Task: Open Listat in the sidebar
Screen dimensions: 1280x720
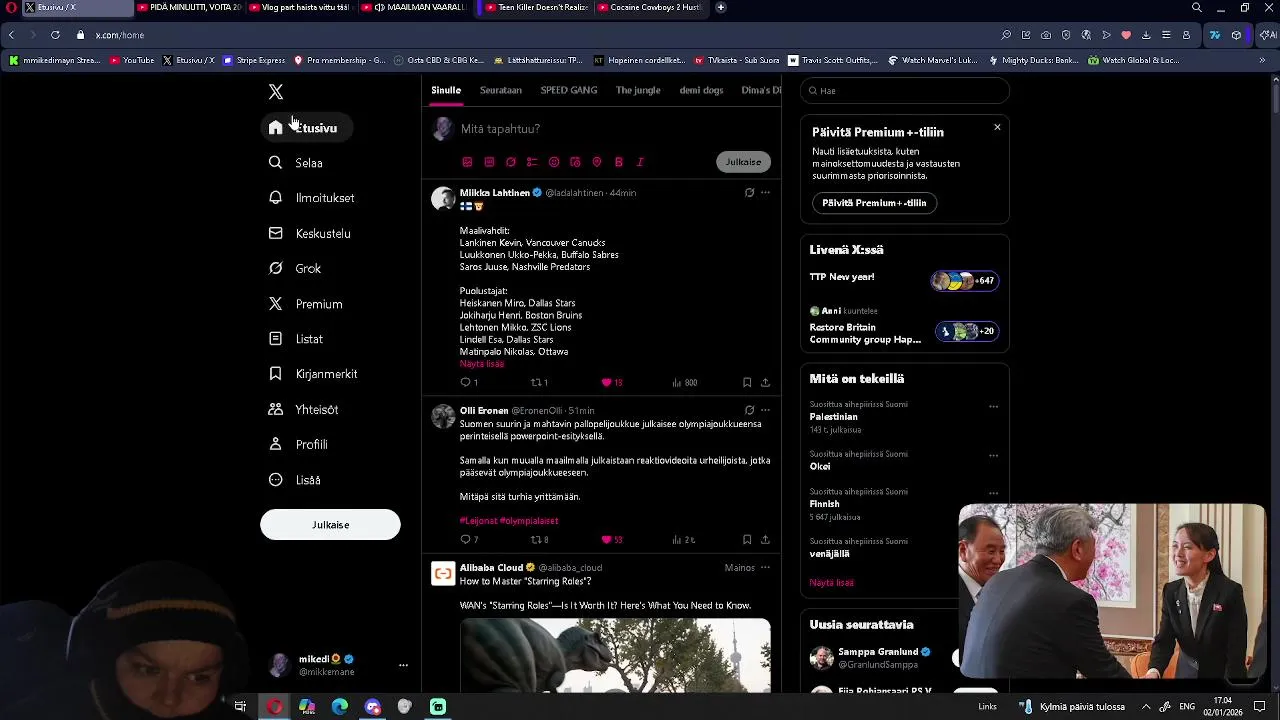Action: pyautogui.click(x=296, y=339)
